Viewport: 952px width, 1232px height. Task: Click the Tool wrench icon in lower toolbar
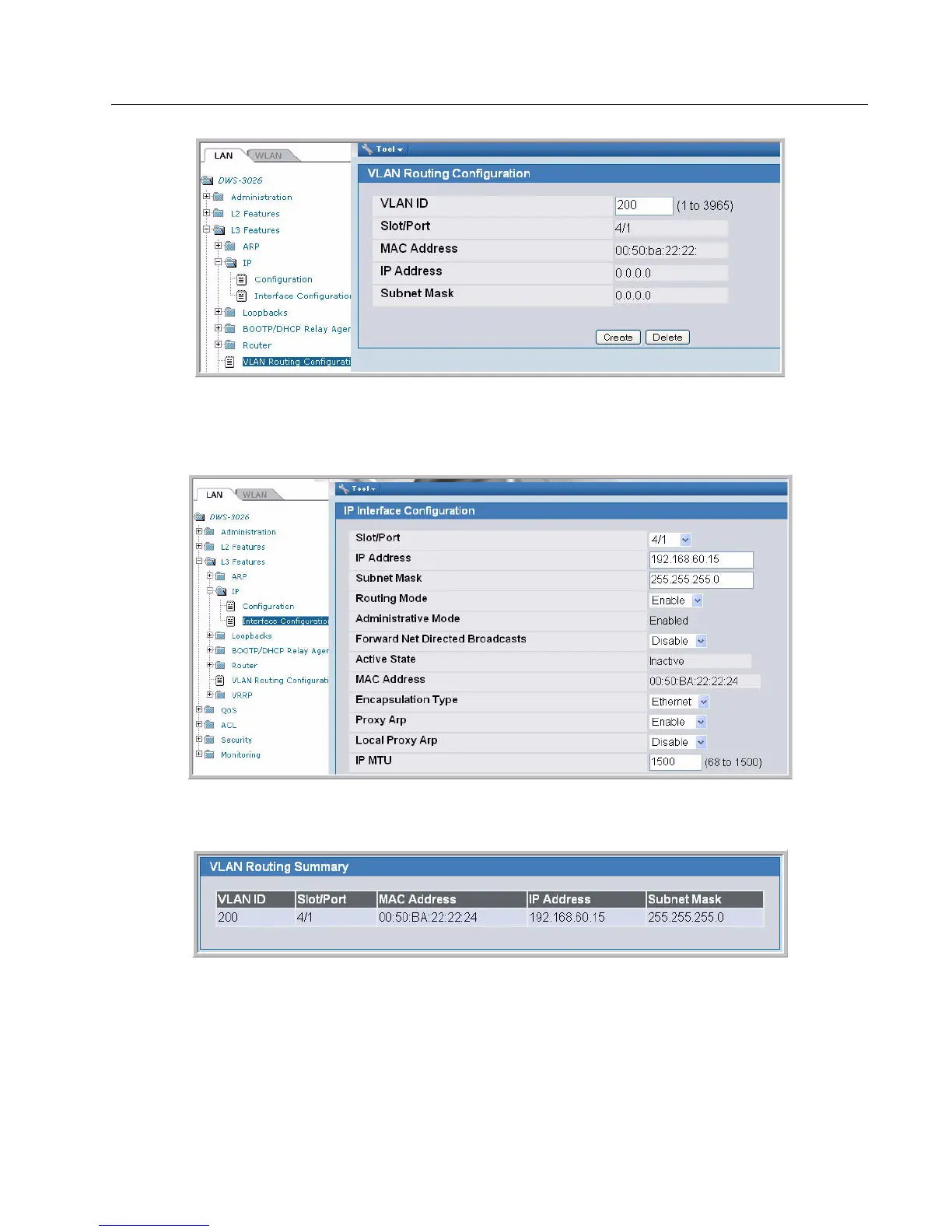click(x=344, y=488)
